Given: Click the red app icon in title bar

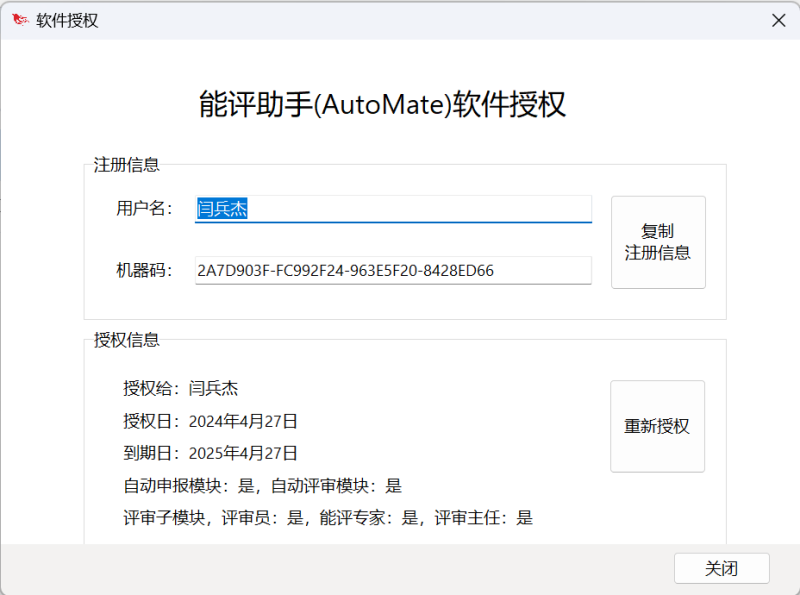Looking at the screenshot, I should 19,20.
